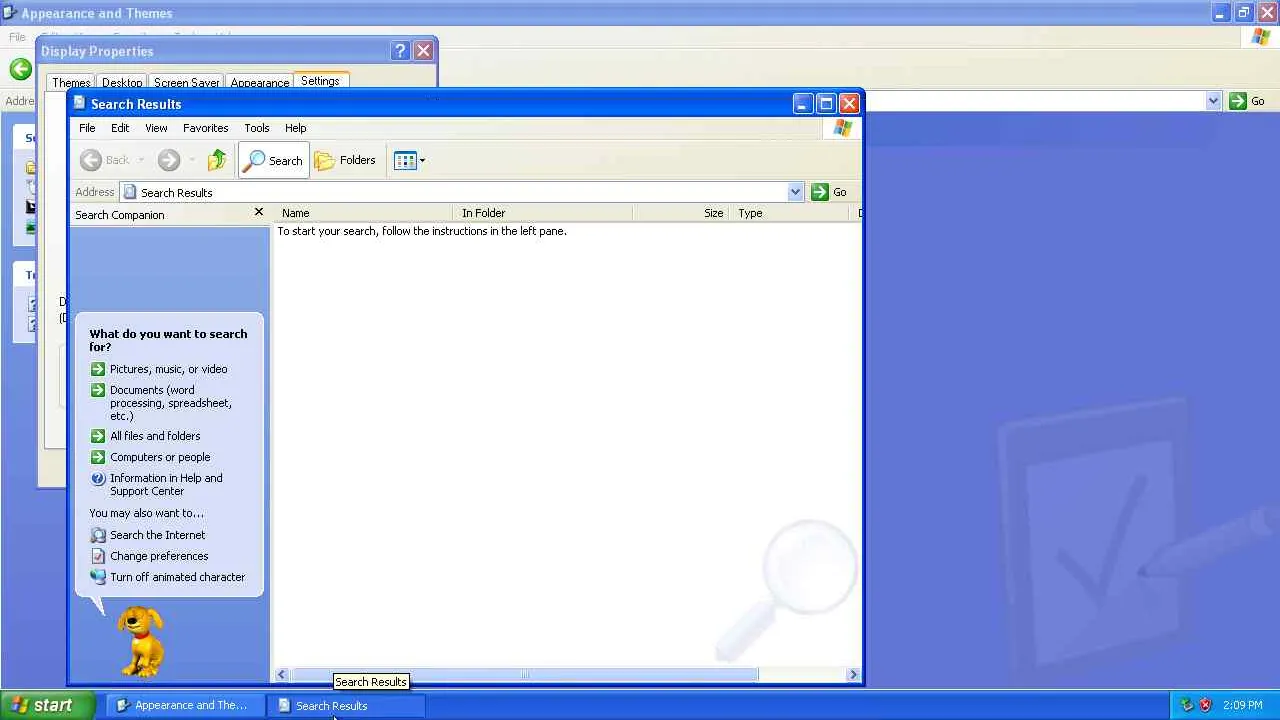This screenshot has width=1280, height=720.
Task: Minimize the Search Results window
Action: click(802, 103)
